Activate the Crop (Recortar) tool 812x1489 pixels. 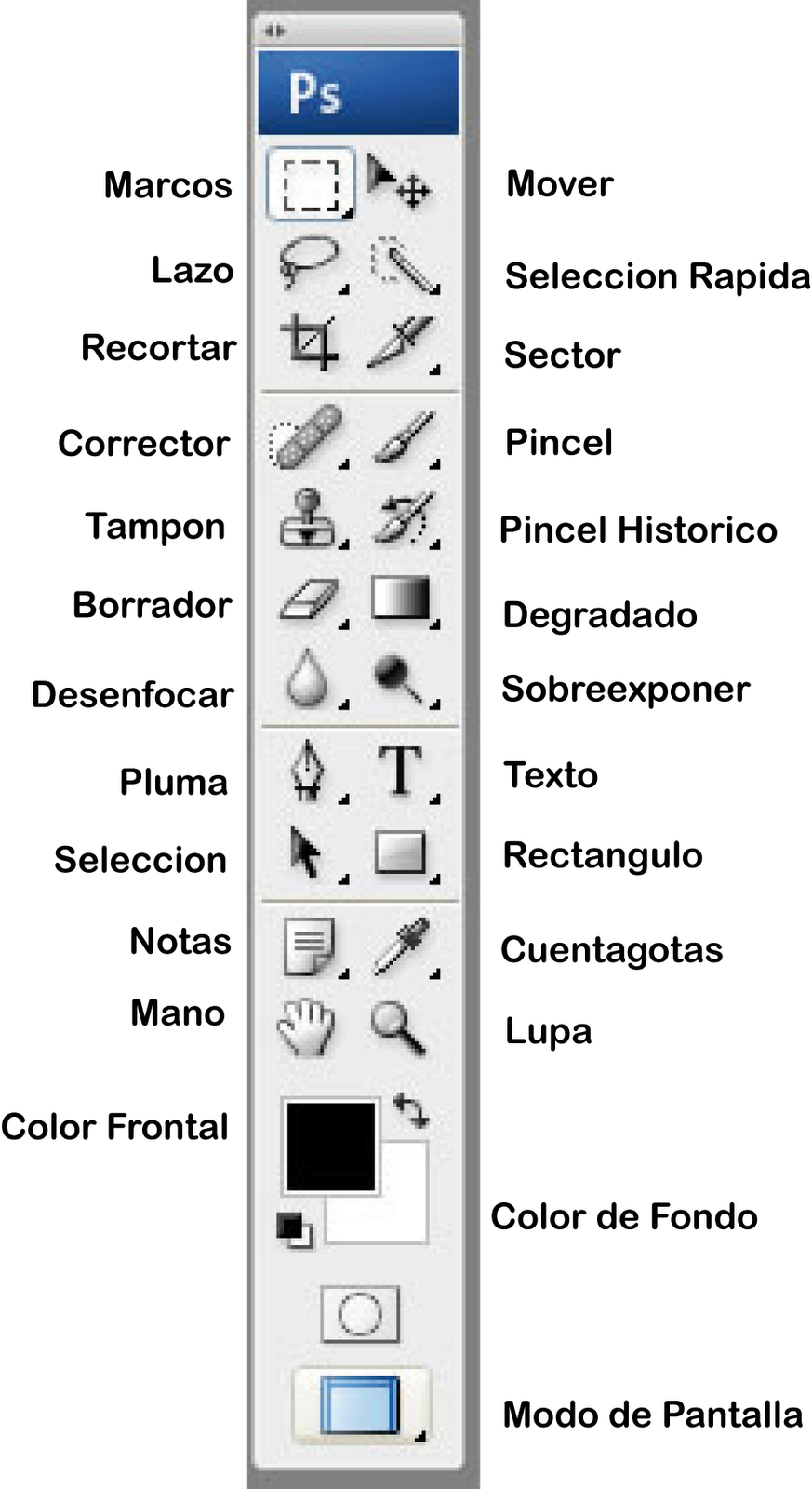point(311,343)
